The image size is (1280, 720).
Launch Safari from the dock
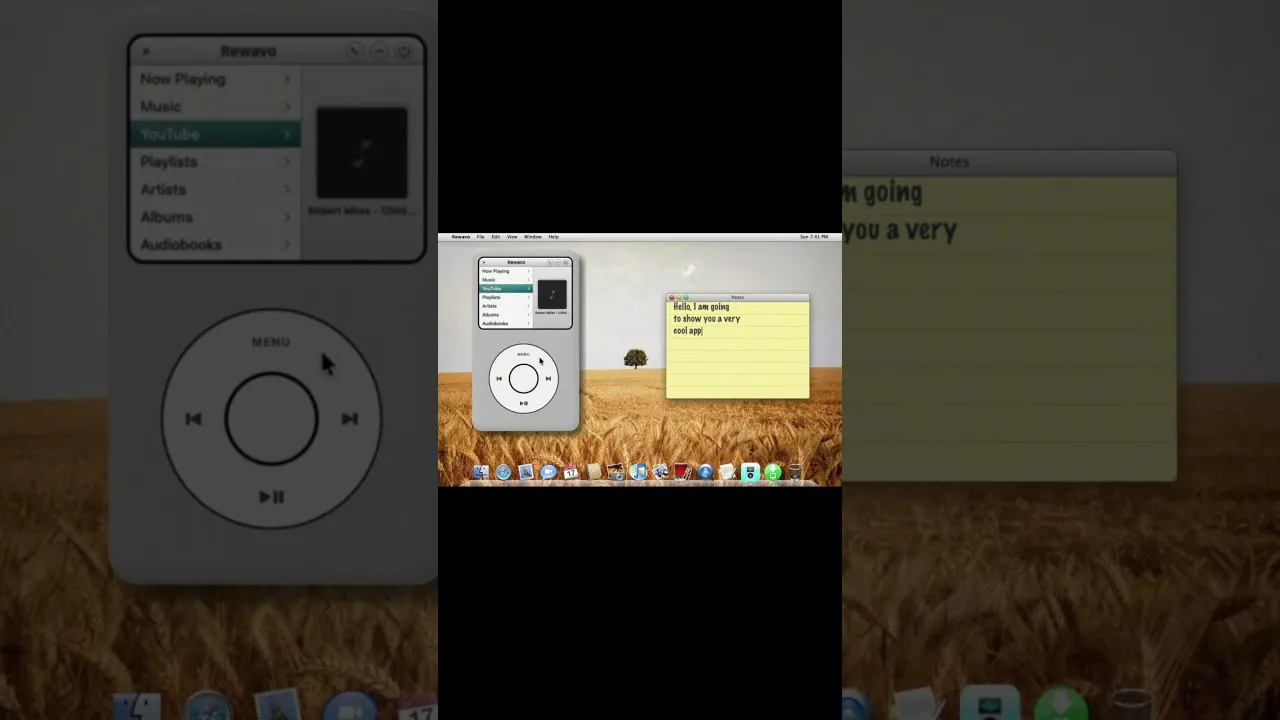click(504, 472)
